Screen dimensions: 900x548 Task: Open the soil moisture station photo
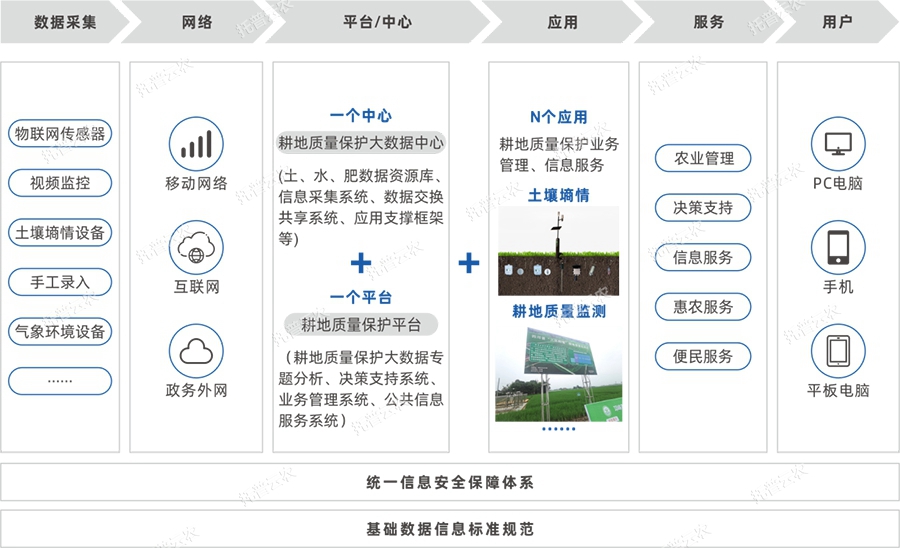pos(558,250)
